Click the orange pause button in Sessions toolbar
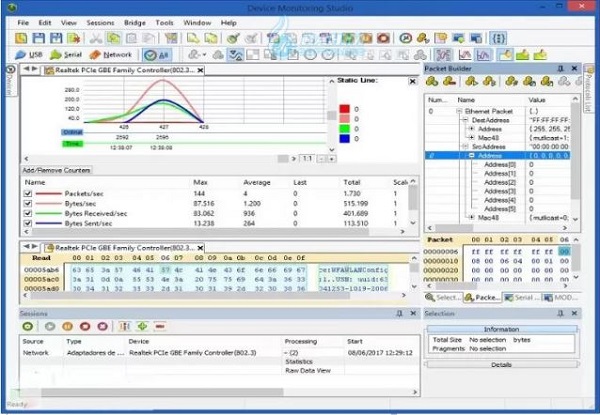600x415 pixels. [67, 326]
